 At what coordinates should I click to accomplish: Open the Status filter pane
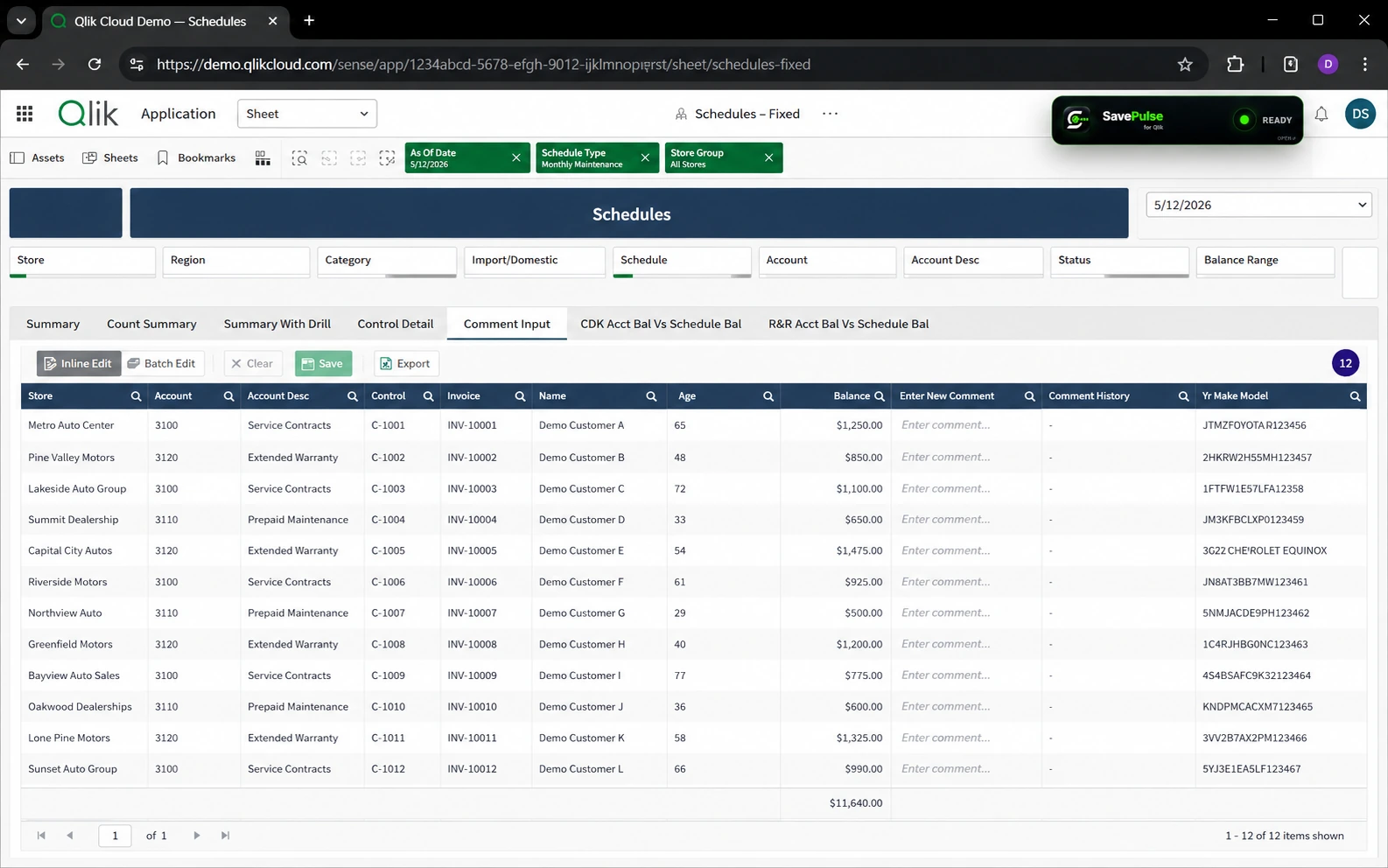[1119, 262]
